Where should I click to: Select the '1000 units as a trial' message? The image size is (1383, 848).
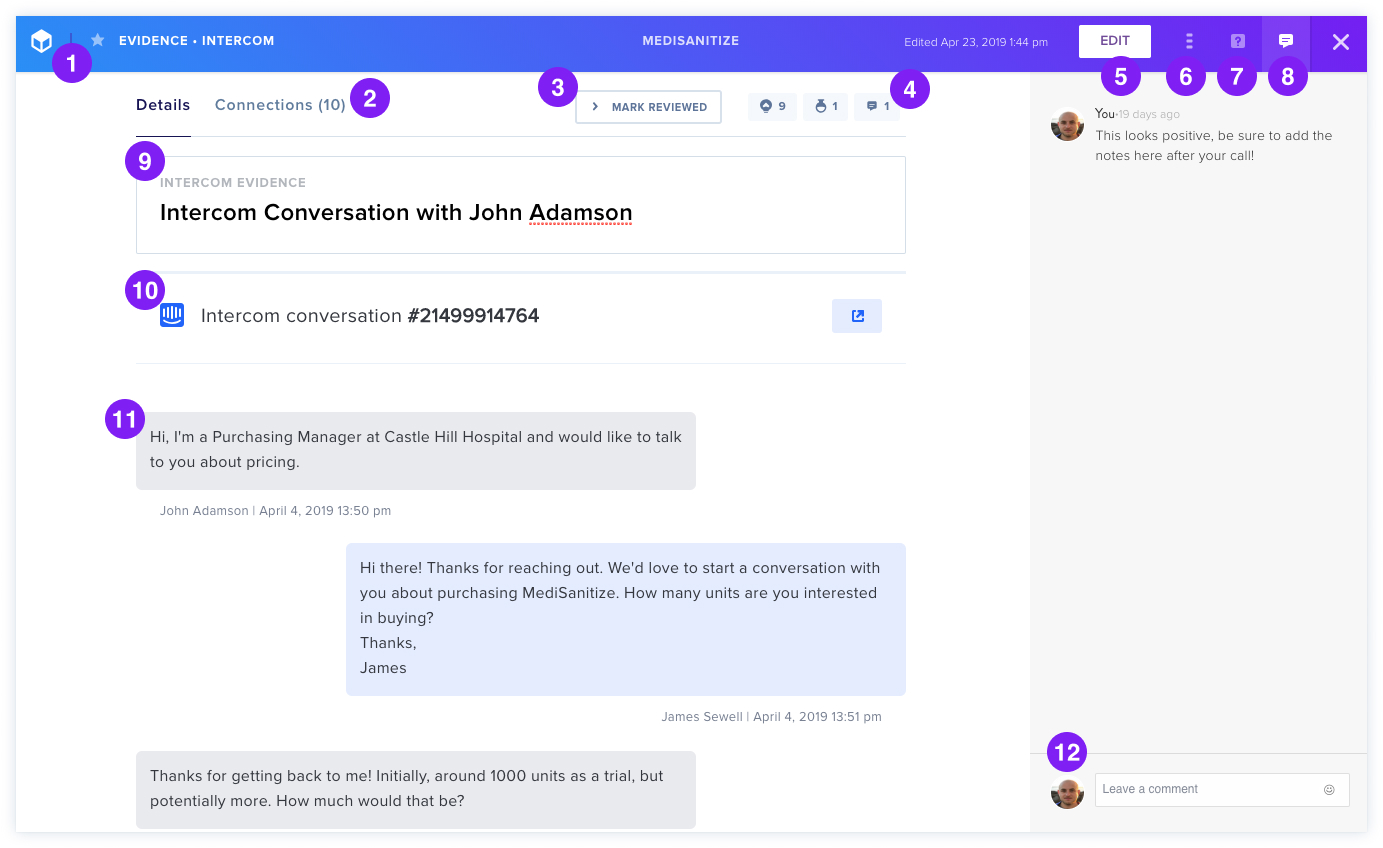pos(416,789)
